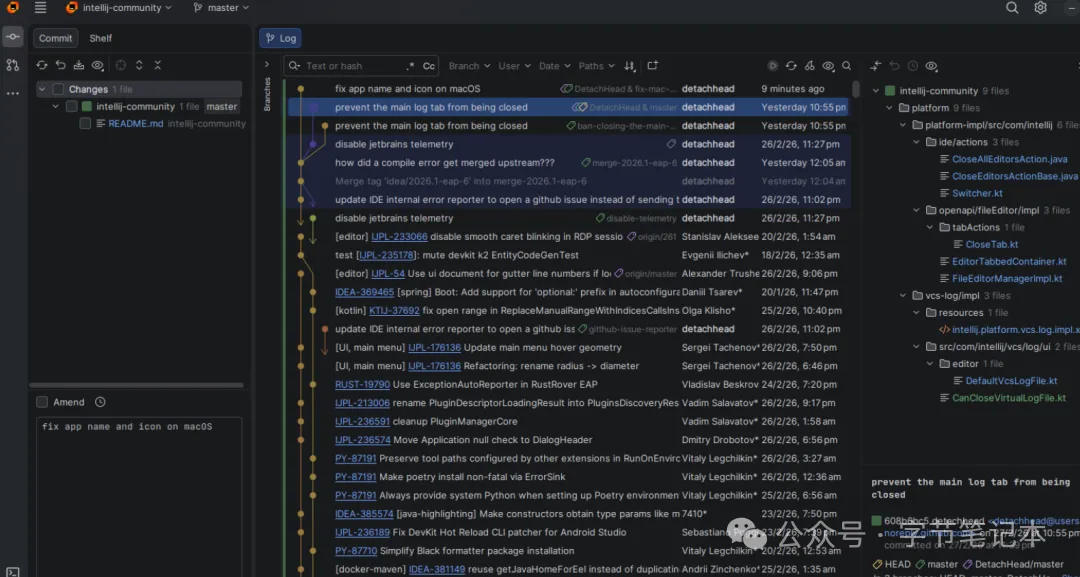This screenshot has height=577, width=1080.
Task: Collapse the vcs-log/impl folder node
Action: coord(904,296)
